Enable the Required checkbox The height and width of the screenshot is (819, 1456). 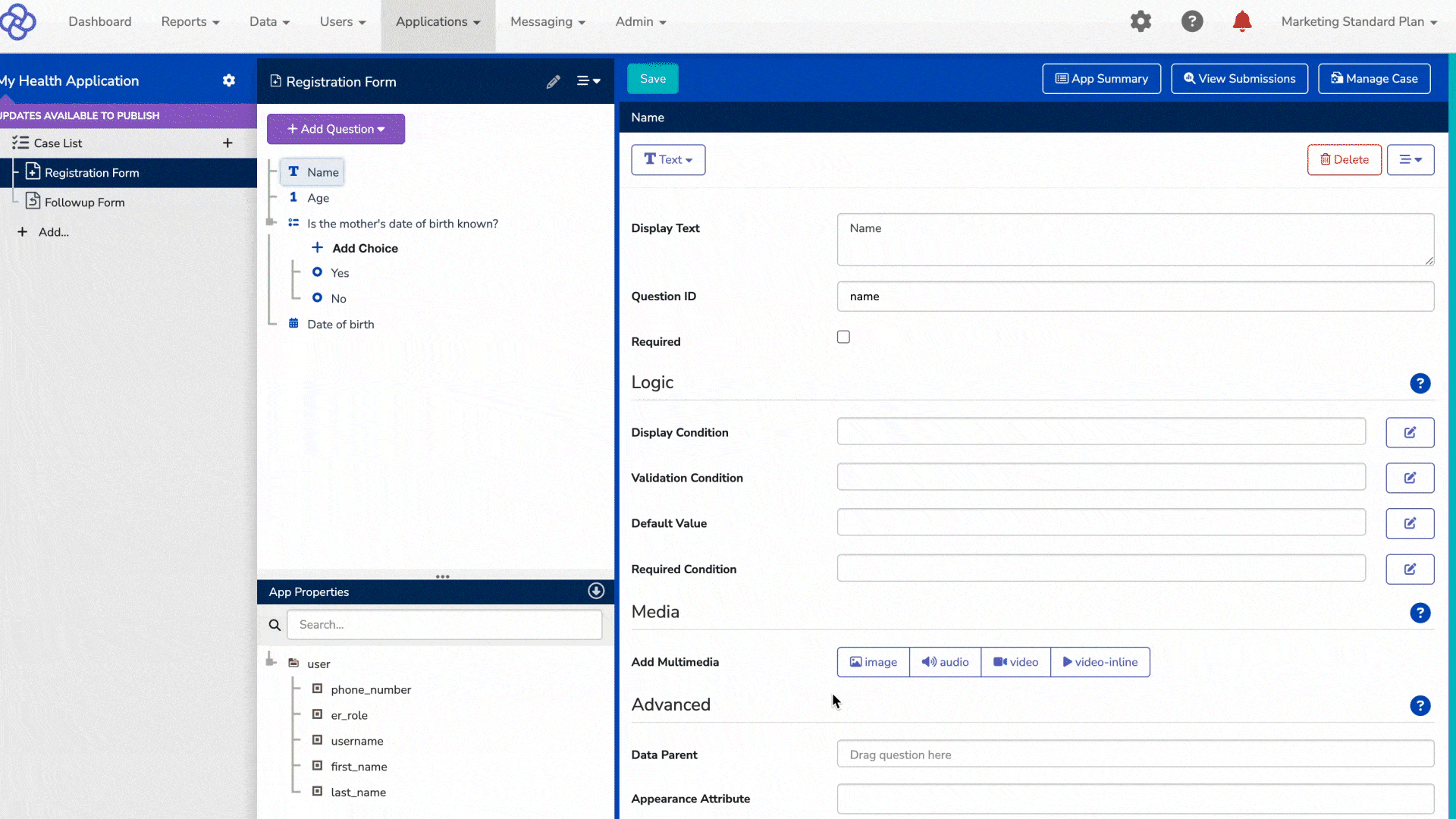tap(843, 337)
